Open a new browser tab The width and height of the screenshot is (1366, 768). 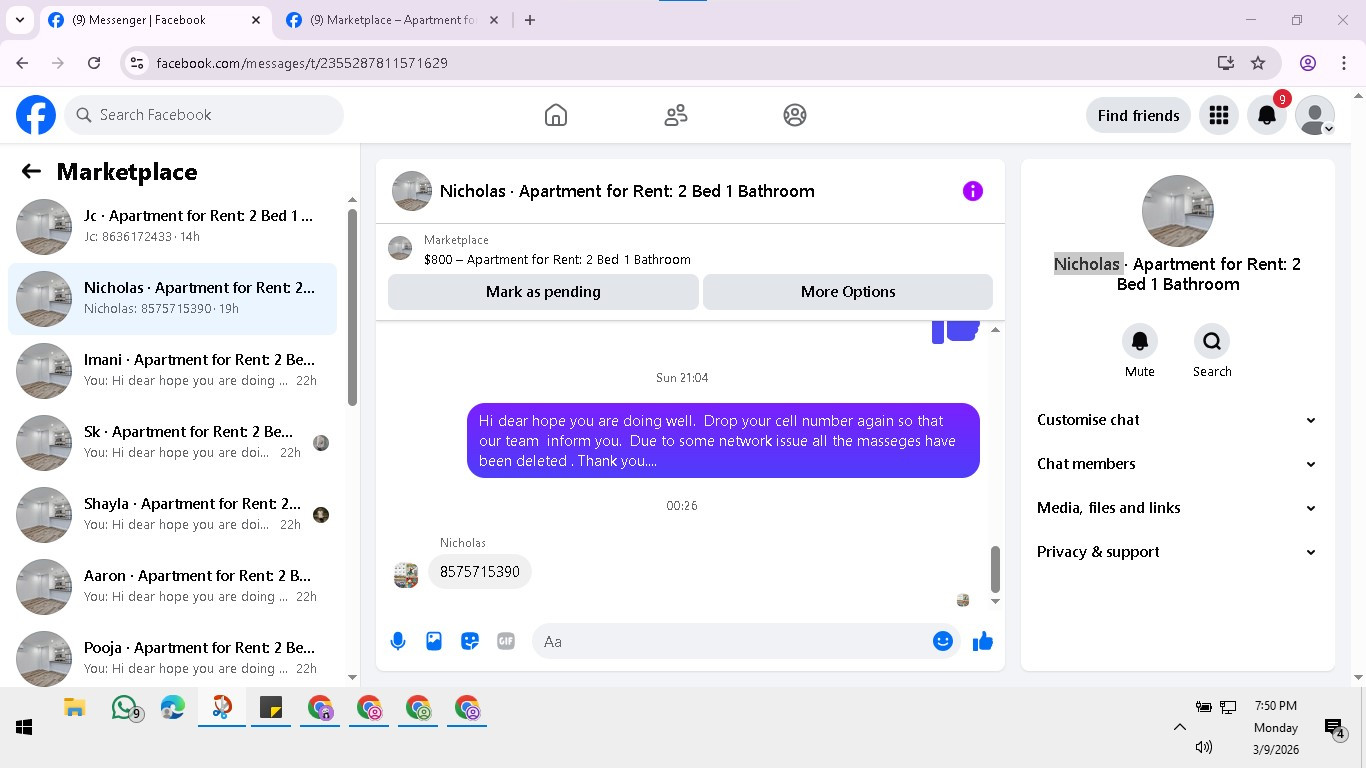point(530,20)
